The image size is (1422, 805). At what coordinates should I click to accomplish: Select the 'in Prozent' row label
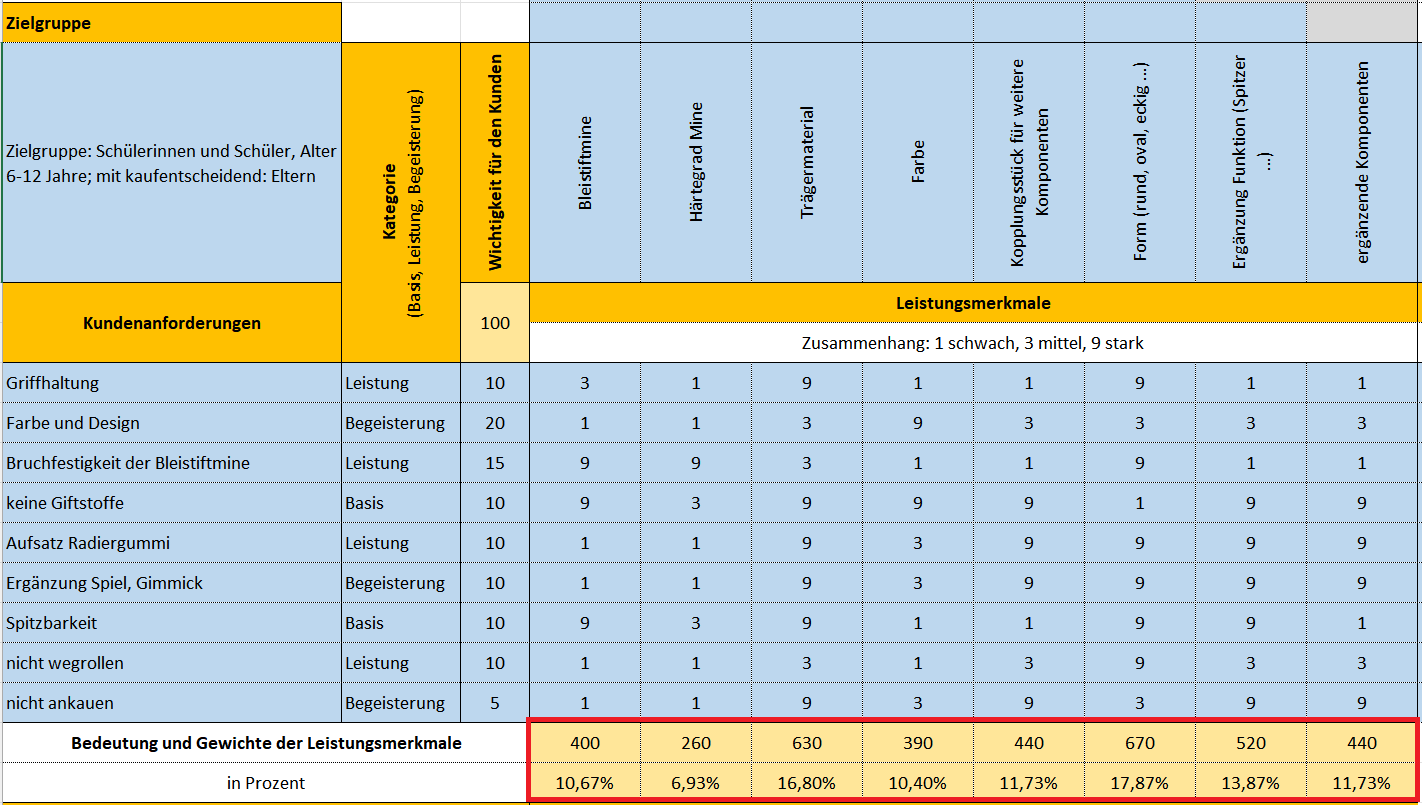point(266,783)
